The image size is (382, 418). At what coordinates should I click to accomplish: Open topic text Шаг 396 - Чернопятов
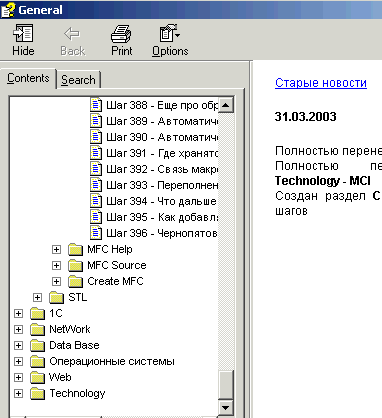pos(162,233)
